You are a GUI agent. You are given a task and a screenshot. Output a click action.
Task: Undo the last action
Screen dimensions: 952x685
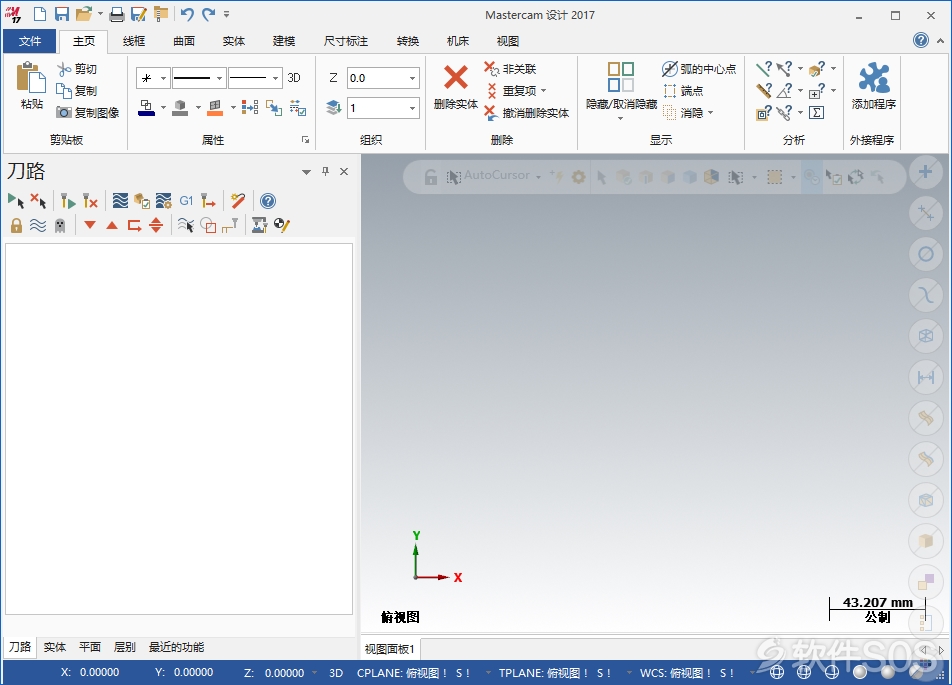tap(187, 14)
